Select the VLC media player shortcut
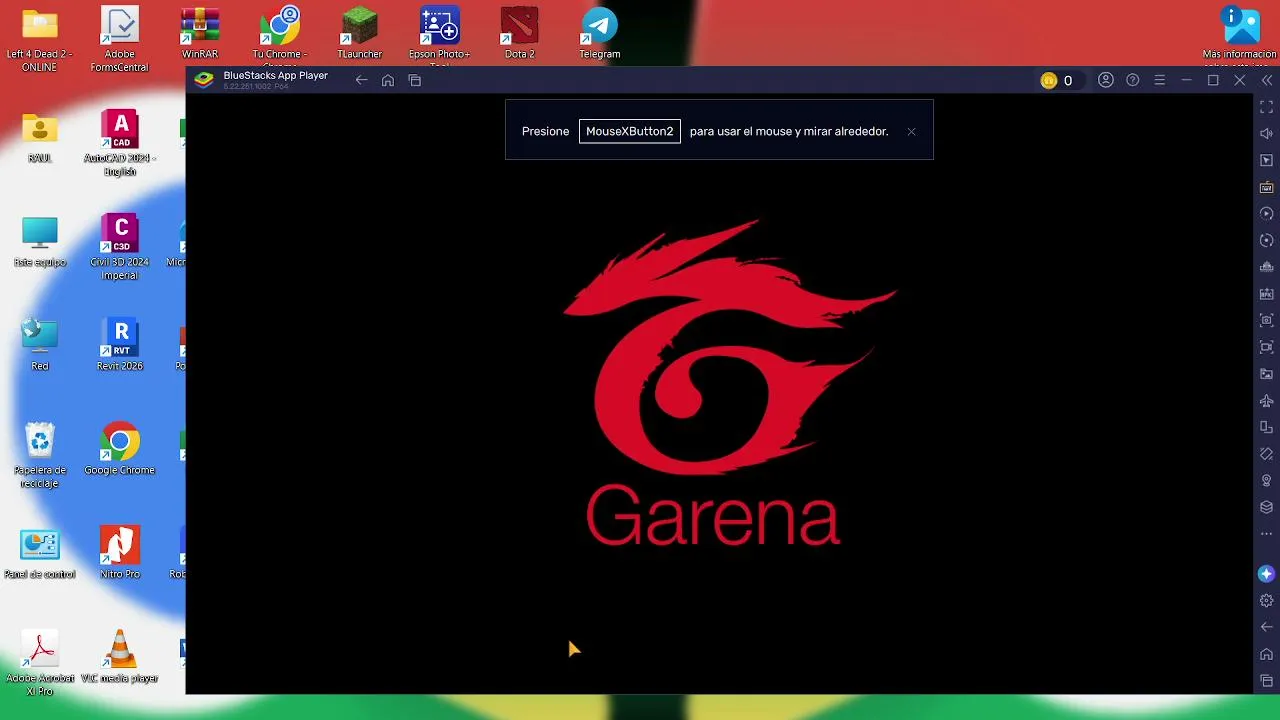This screenshot has height=720, width=1280. coord(120,657)
